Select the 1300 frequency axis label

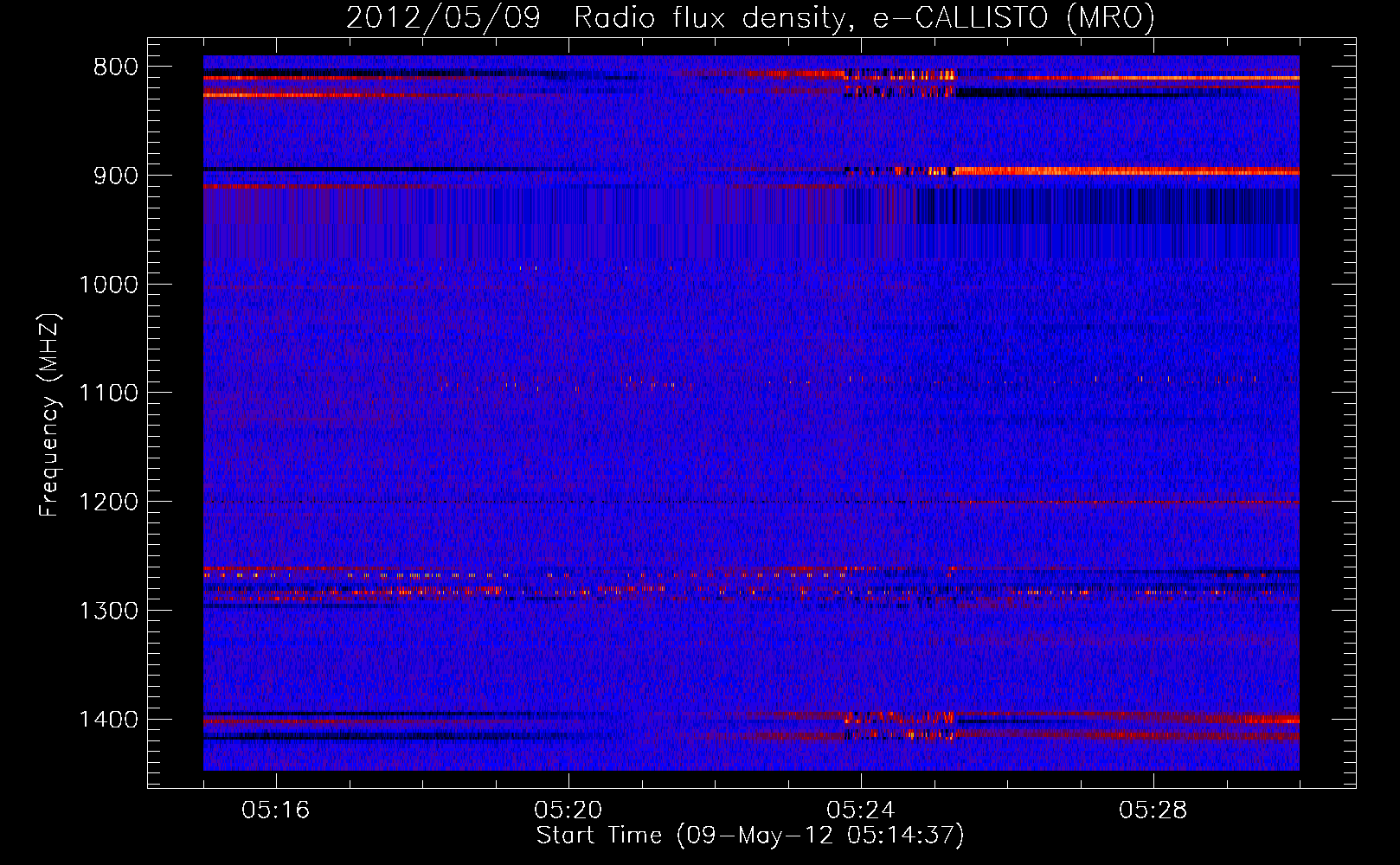[108, 612]
